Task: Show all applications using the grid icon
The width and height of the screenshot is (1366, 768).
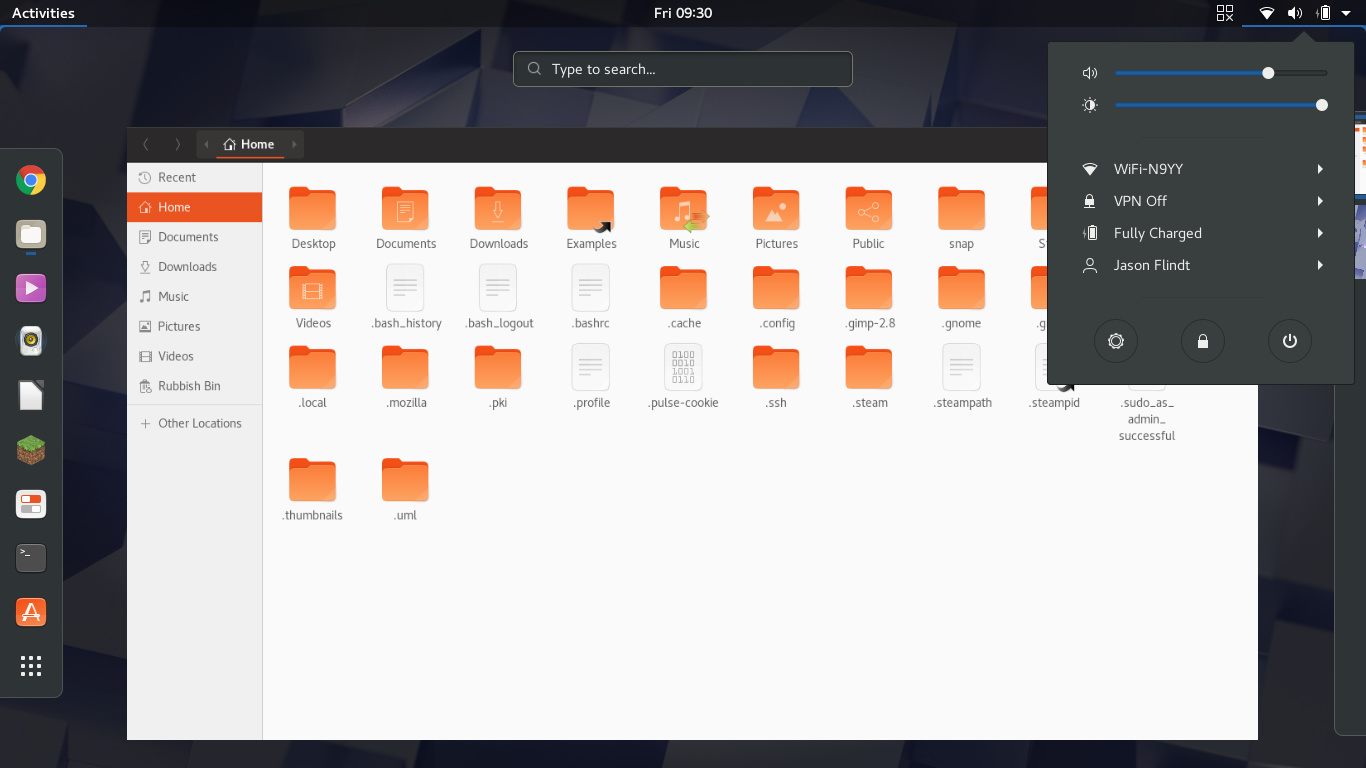Action: [30, 665]
